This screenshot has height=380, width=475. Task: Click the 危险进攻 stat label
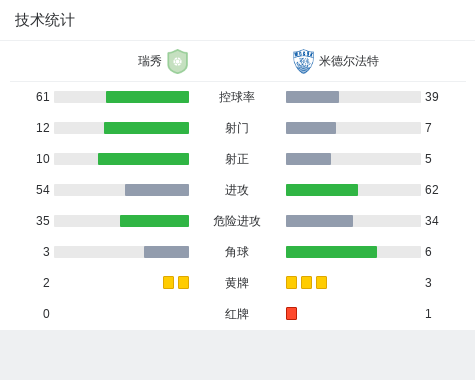coord(237,221)
